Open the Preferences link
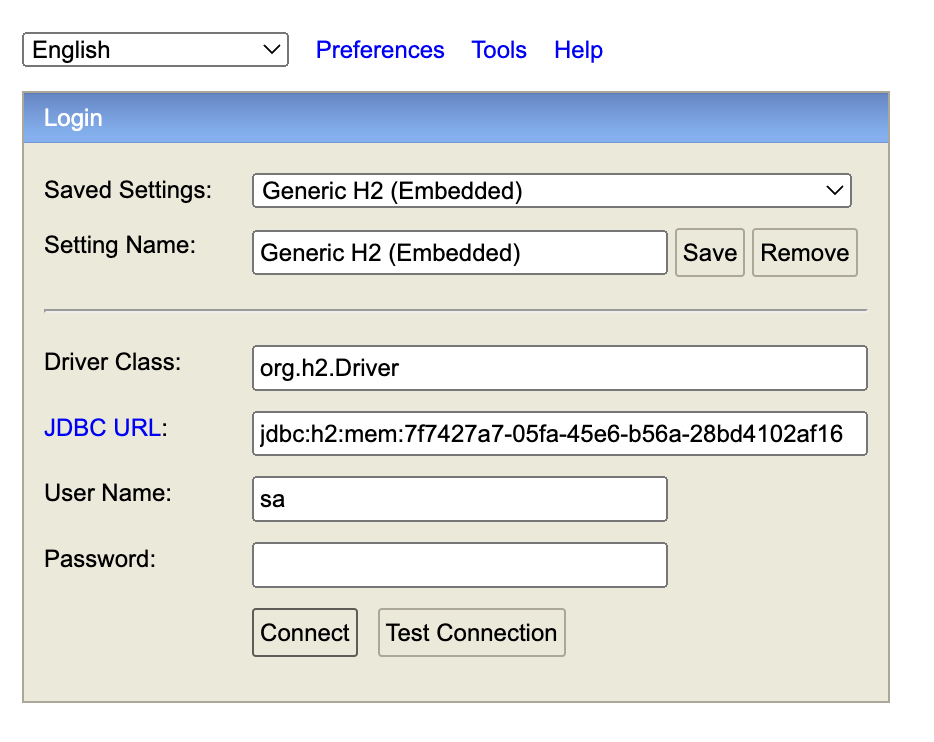This screenshot has height=742, width=934. (x=380, y=50)
